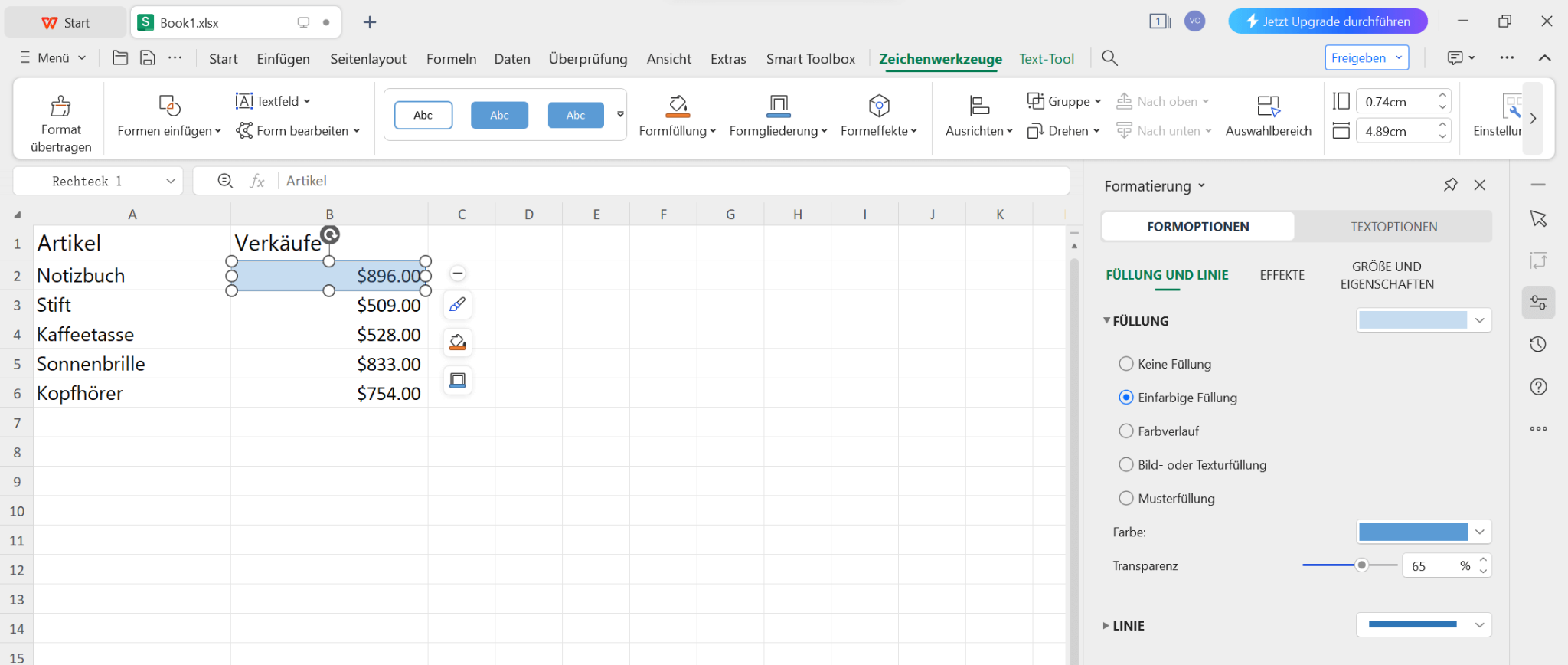Viewport: 1568px width, 665px height.
Task: Open the Formeffekte tool
Action: [x=878, y=116]
